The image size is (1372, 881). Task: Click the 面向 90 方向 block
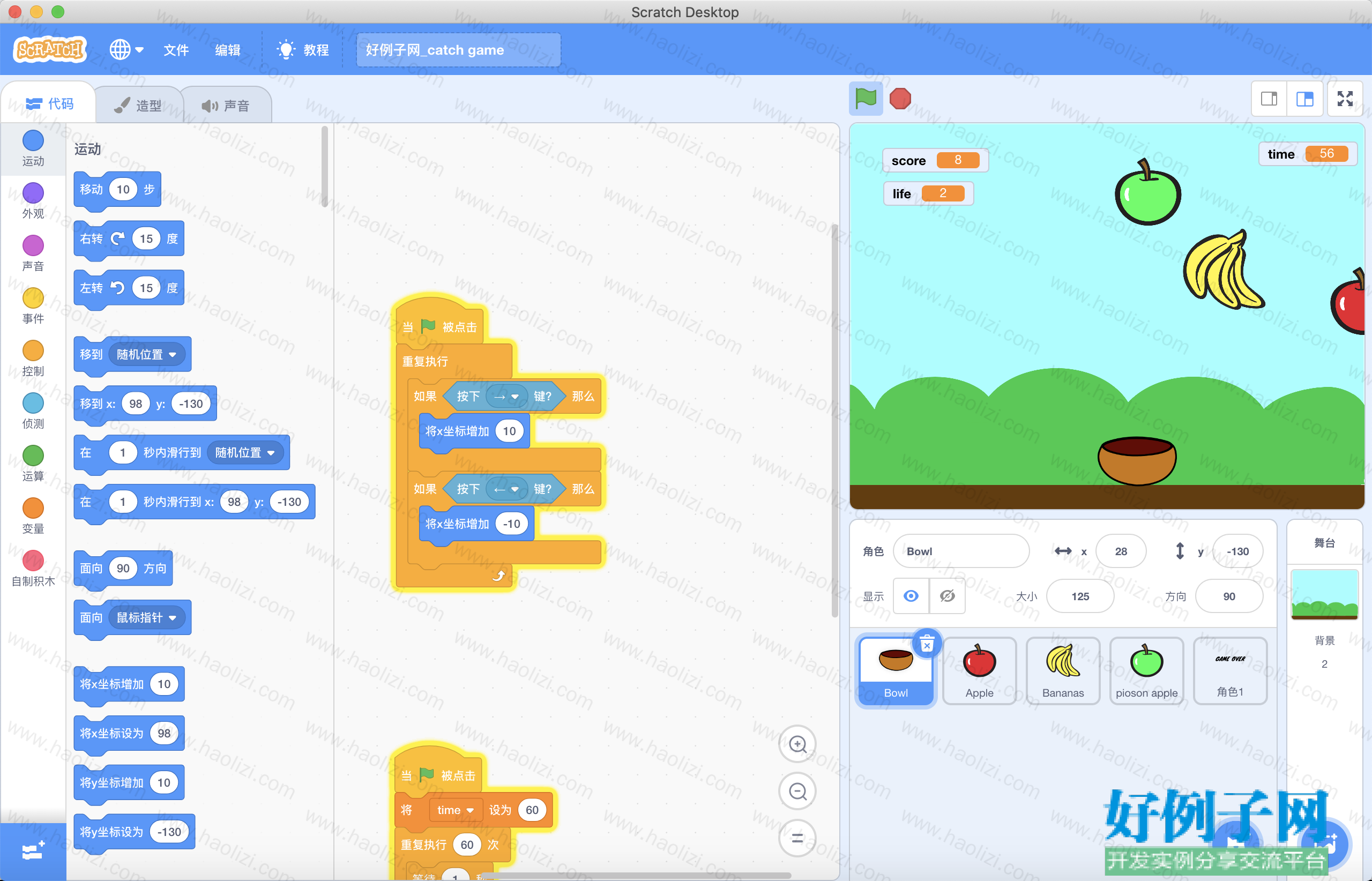click(123, 568)
